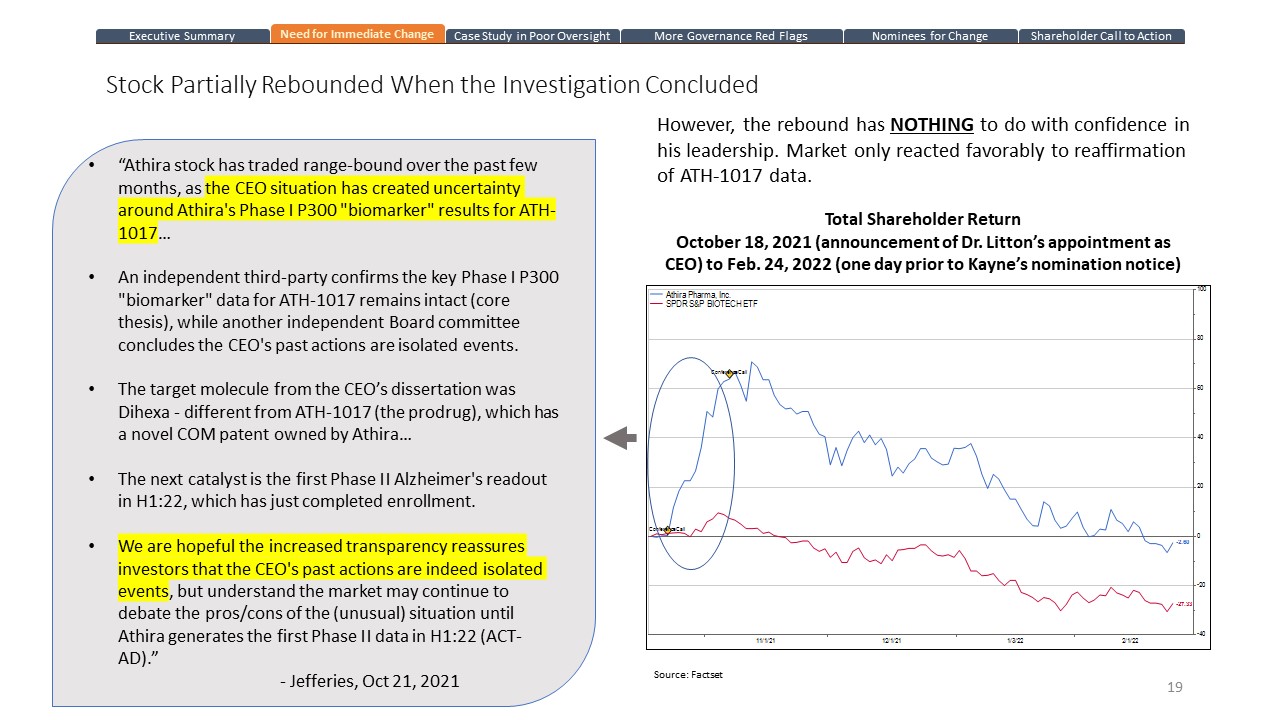1280x720 pixels.
Task: Click the gray left-pointing arrow
Action: (x=621, y=438)
